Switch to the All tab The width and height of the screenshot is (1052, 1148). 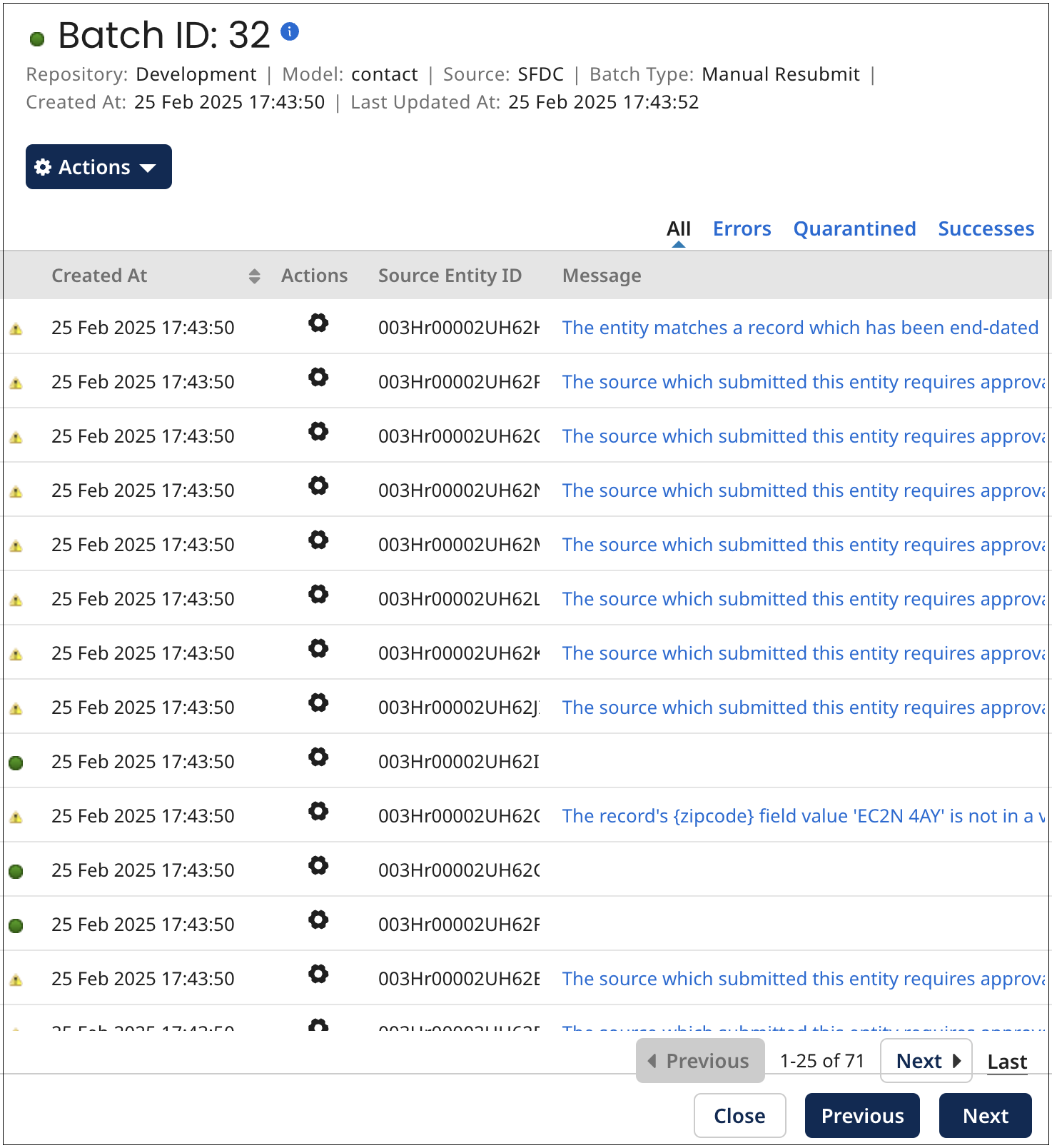[679, 228]
